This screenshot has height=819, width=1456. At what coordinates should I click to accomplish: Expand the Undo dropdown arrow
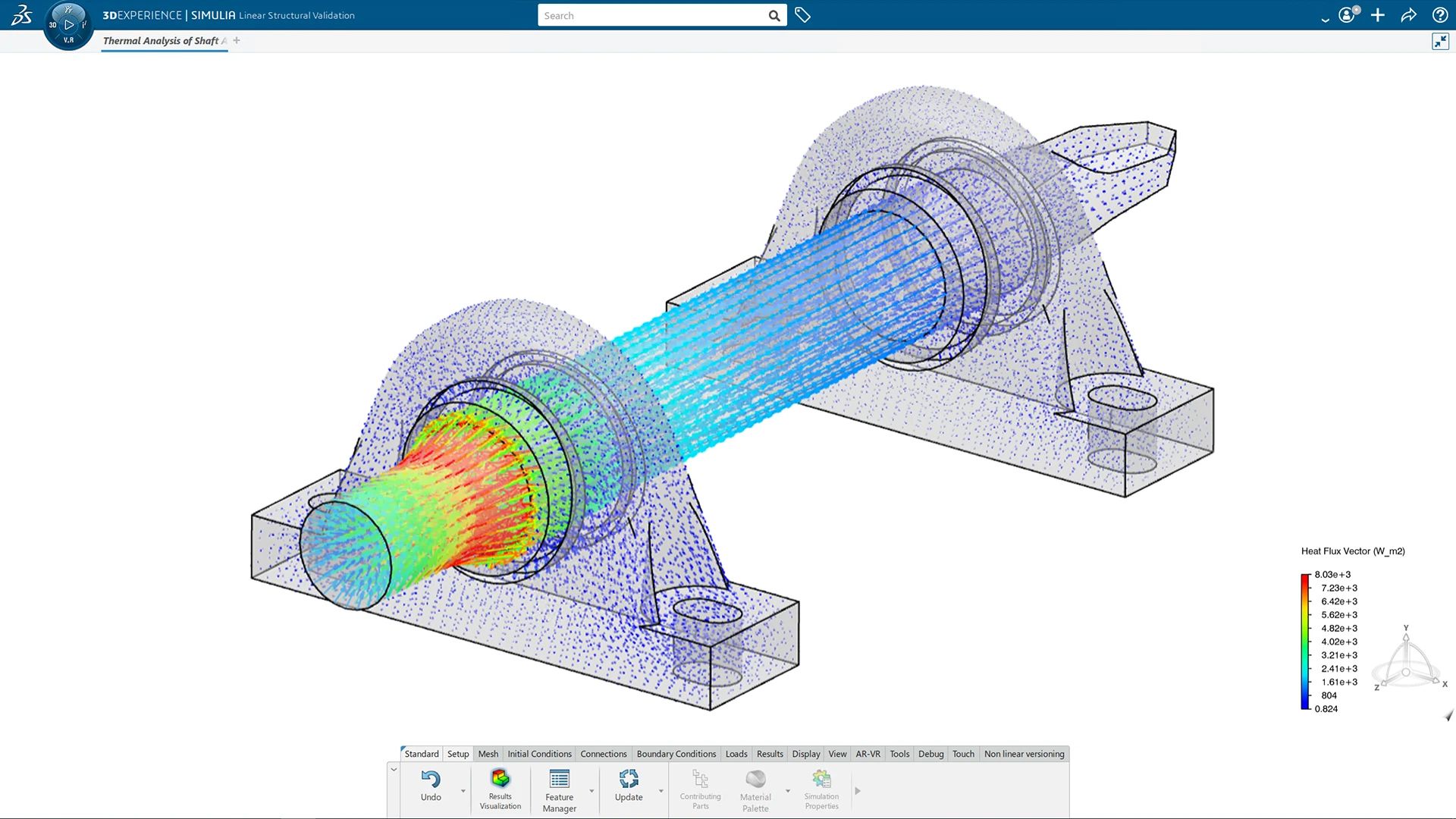point(462,790)
